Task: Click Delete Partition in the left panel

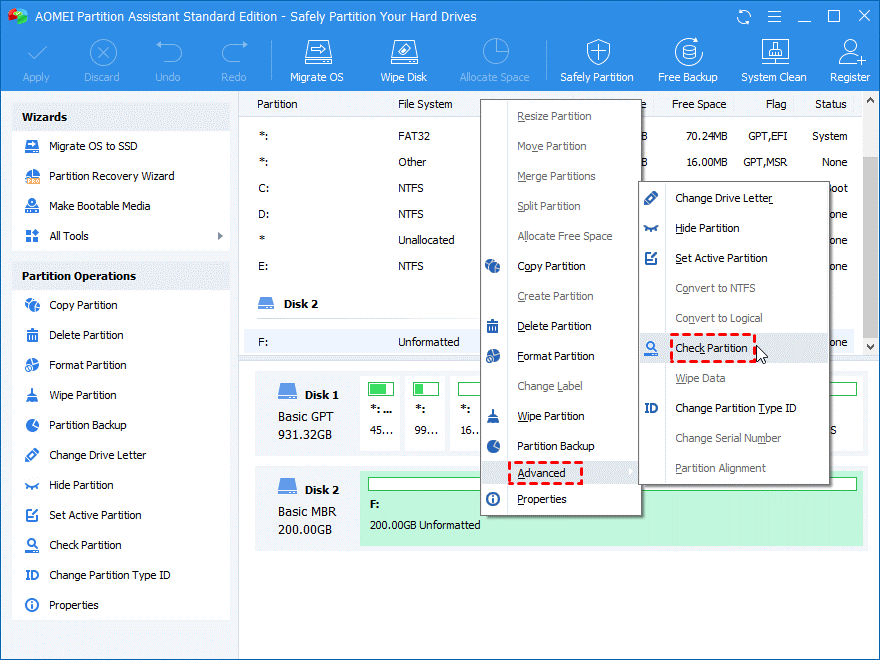Action: (x=86, y=335)
